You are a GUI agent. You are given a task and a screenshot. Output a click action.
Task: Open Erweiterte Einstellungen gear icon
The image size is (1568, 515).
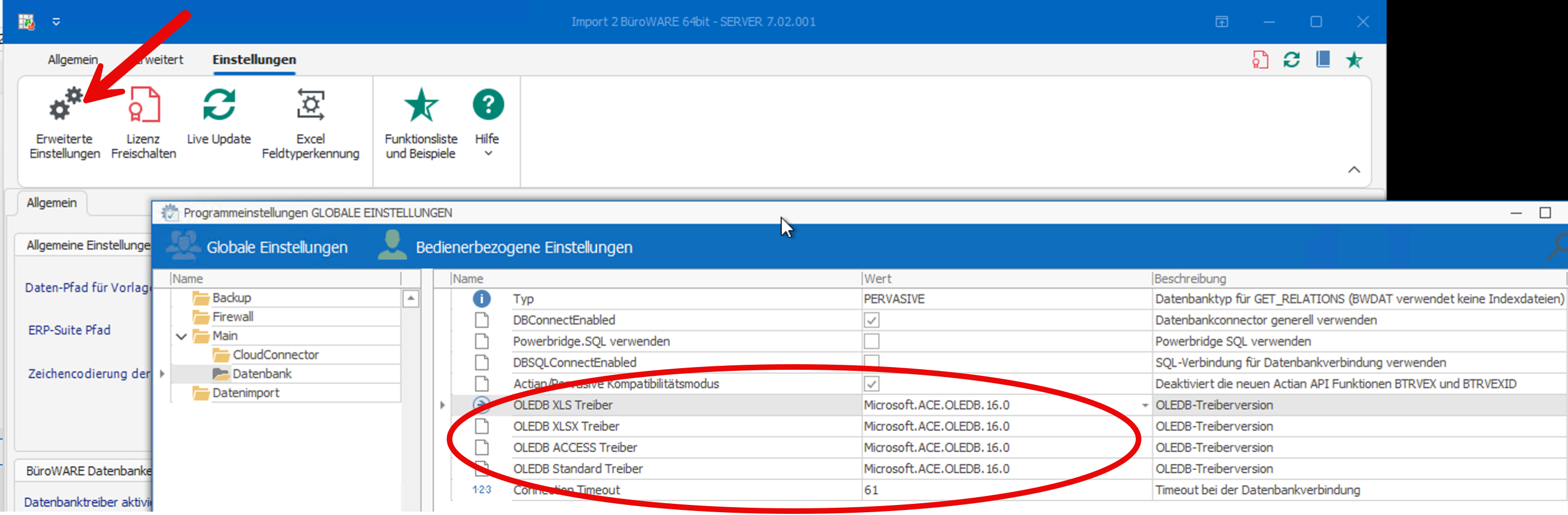coord(65,104)
